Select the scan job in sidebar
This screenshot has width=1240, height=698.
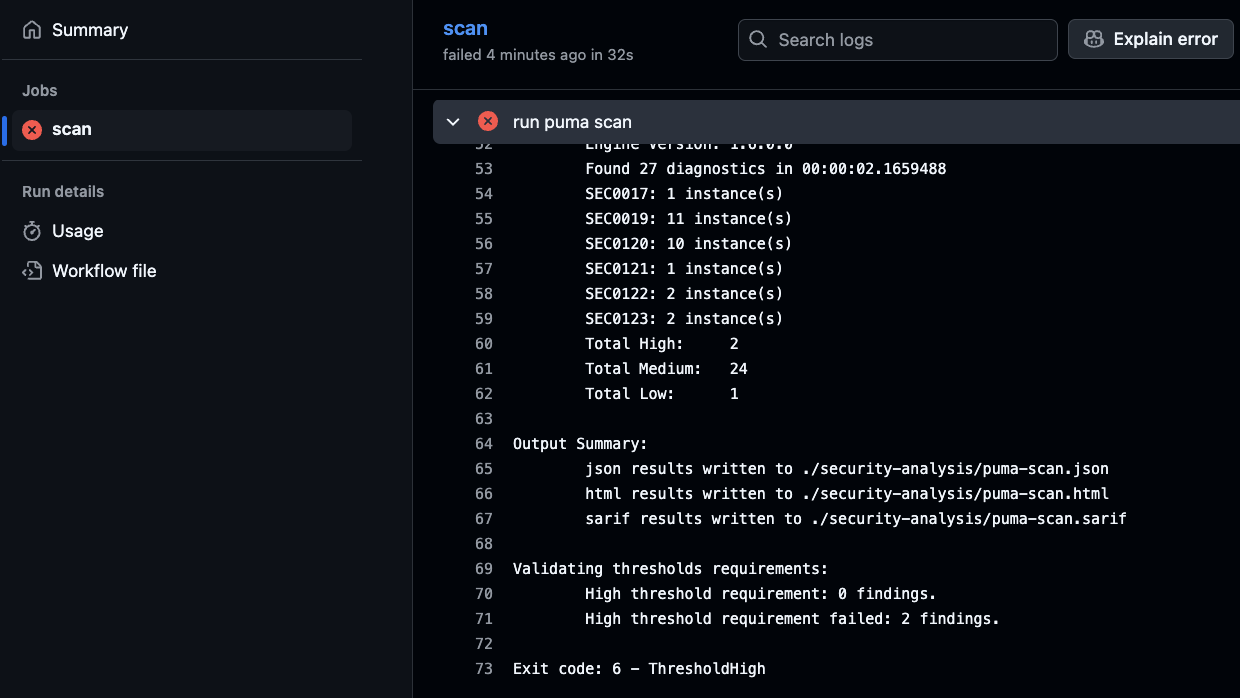72,130
